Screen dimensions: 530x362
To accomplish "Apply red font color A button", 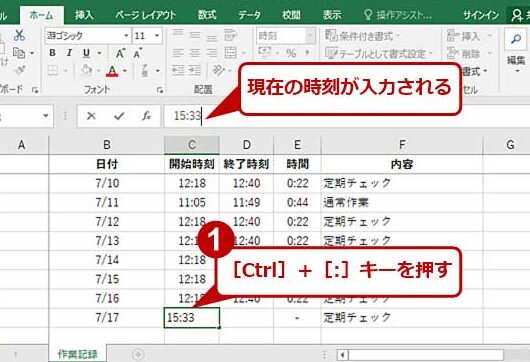I will [112, 71].
